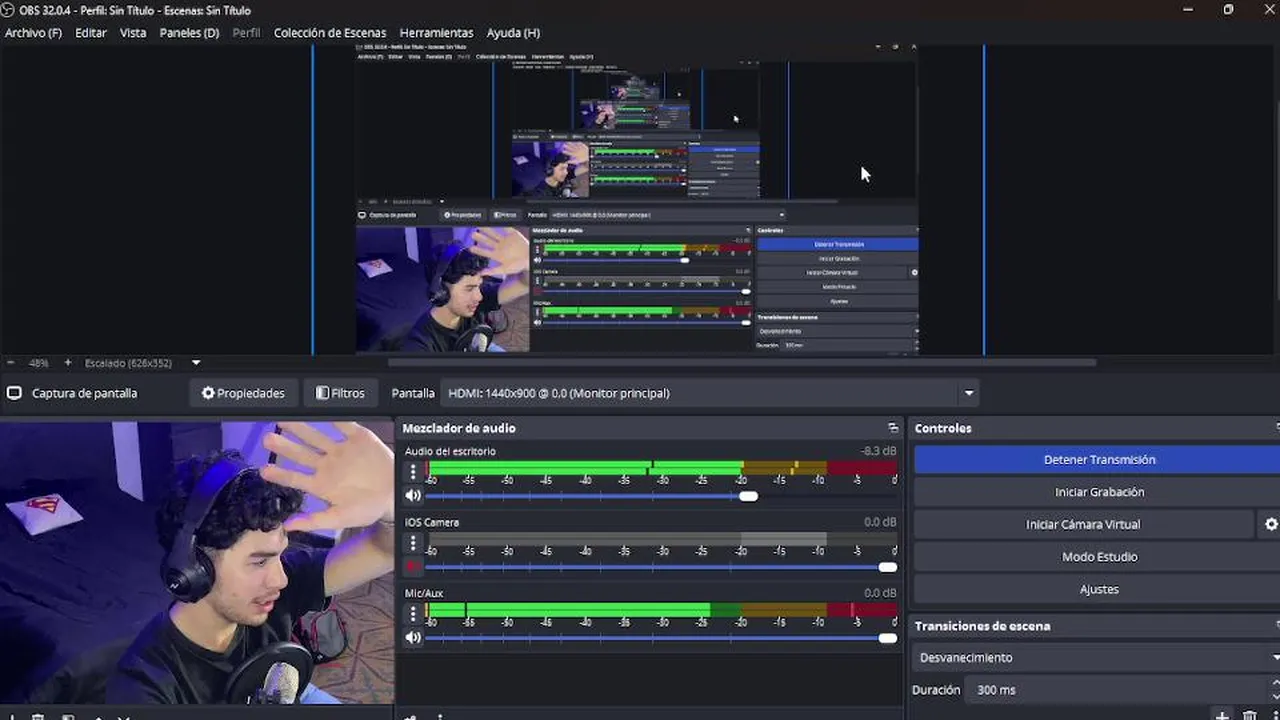This screenshot has height=720, width=1280.
Task: Open options menu for Mic/Aux channel
Action: [x=413, y=614]
